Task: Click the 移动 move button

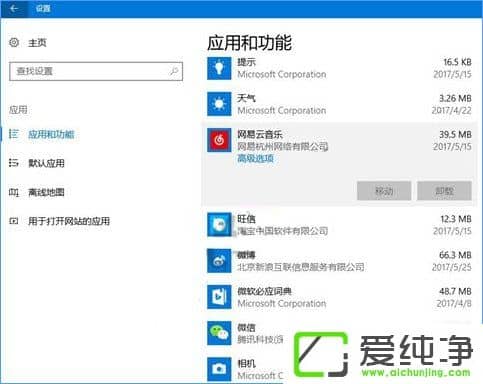Action: point(384,191)
